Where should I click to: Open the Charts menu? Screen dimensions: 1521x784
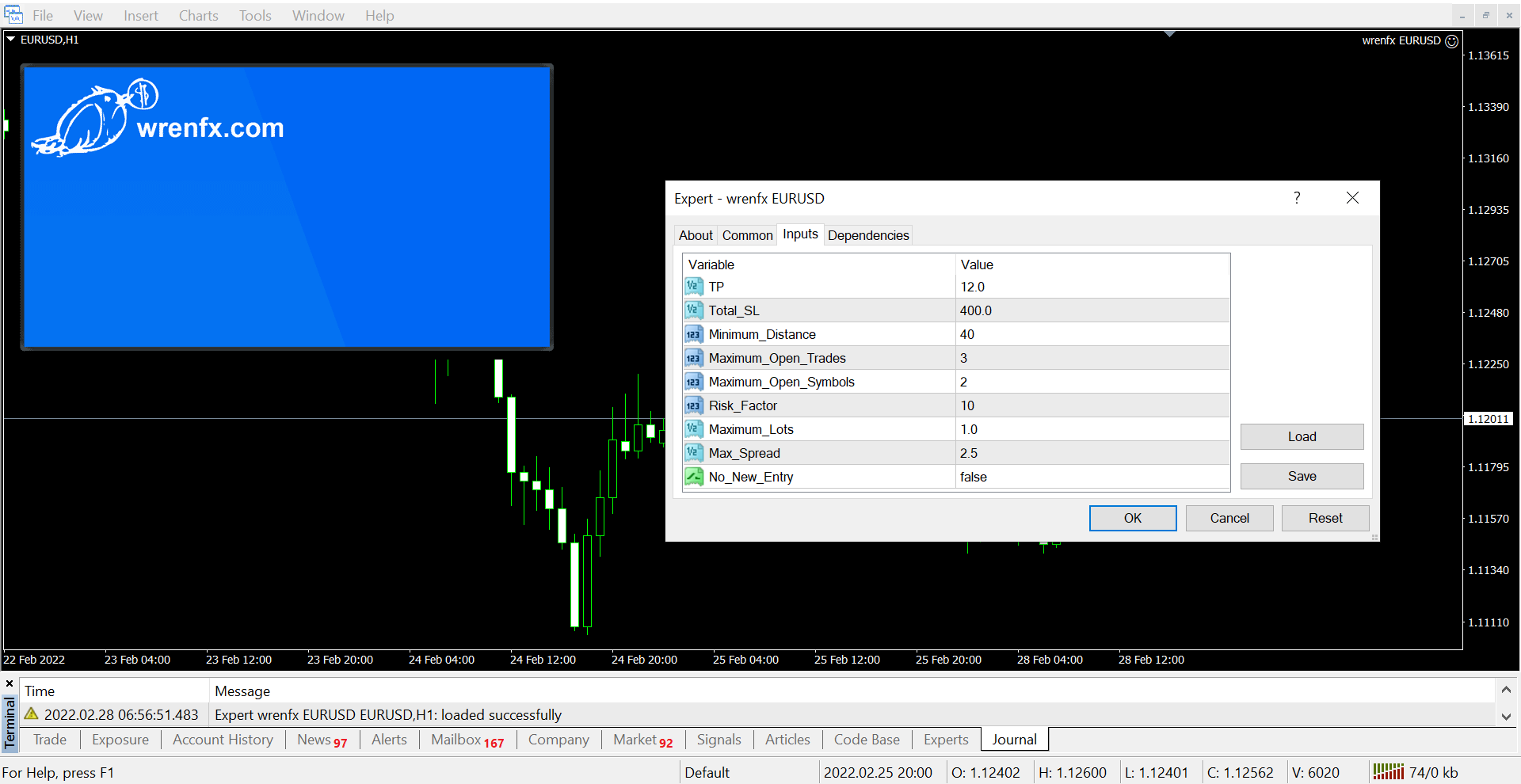coord(198,16)
